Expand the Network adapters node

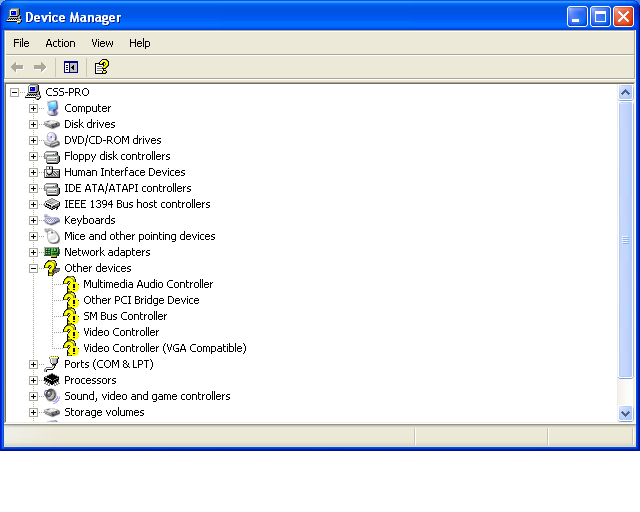33,252
